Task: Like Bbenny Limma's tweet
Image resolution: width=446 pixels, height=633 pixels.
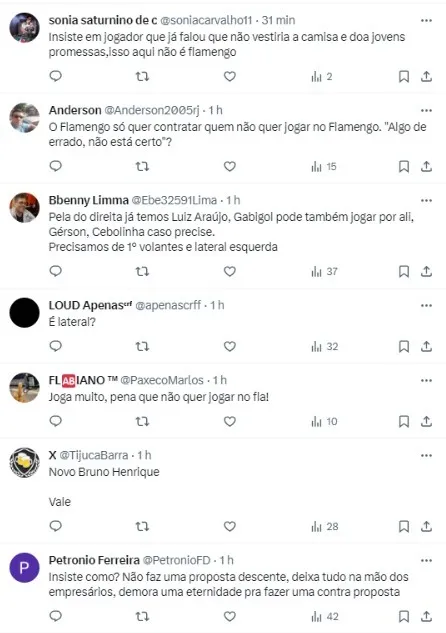Action: click(x=230, y=271)
